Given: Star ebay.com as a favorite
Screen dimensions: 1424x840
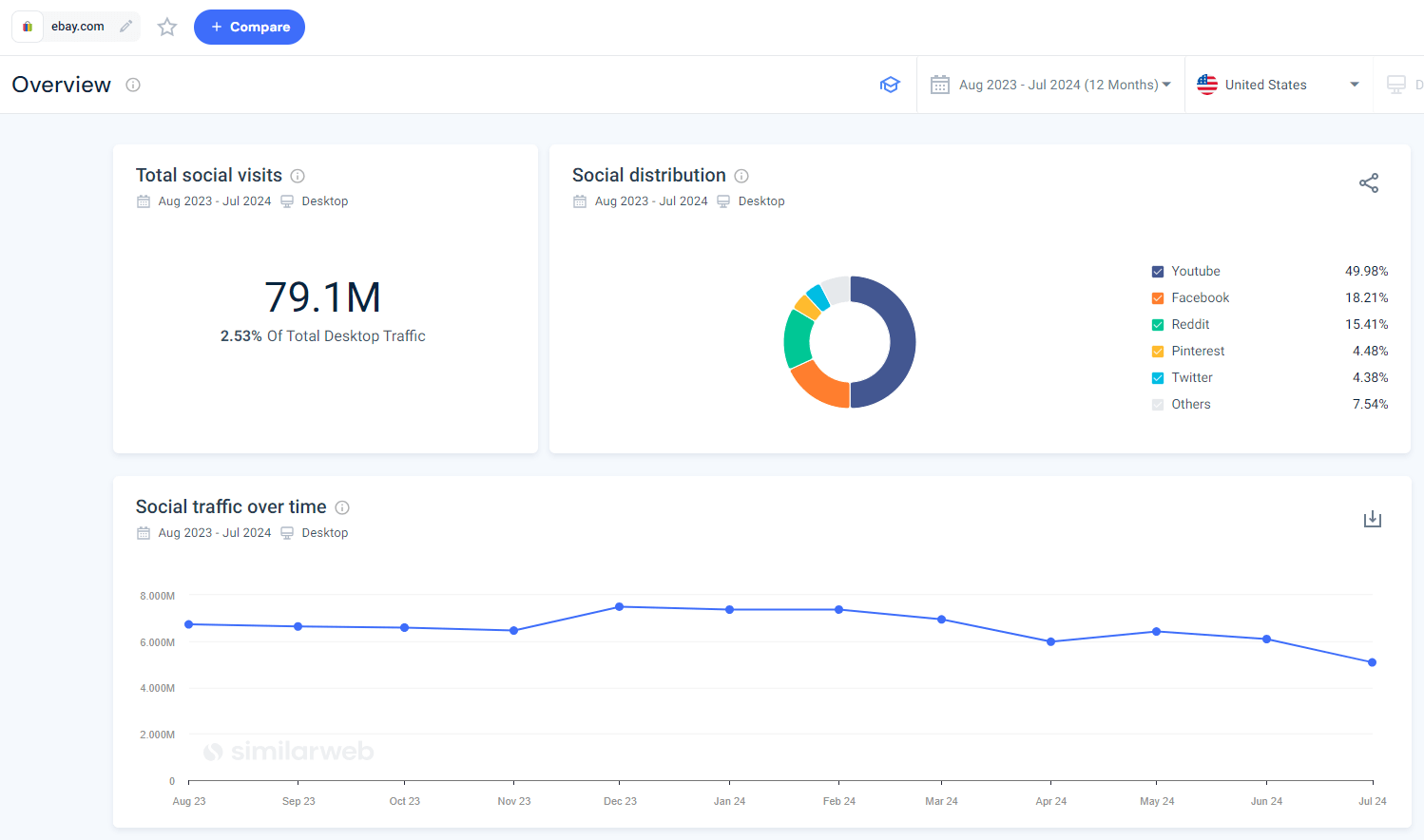Looking at the screenshot, I should 166,27.
